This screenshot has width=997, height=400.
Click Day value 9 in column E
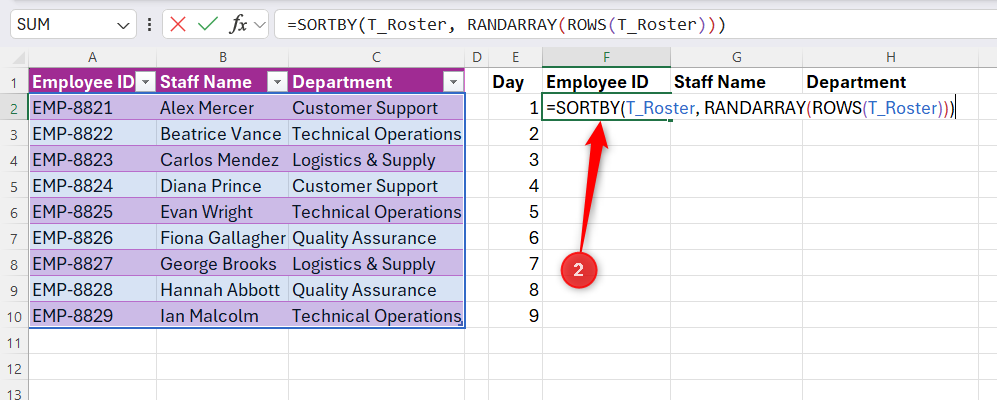tap(516, 316)
